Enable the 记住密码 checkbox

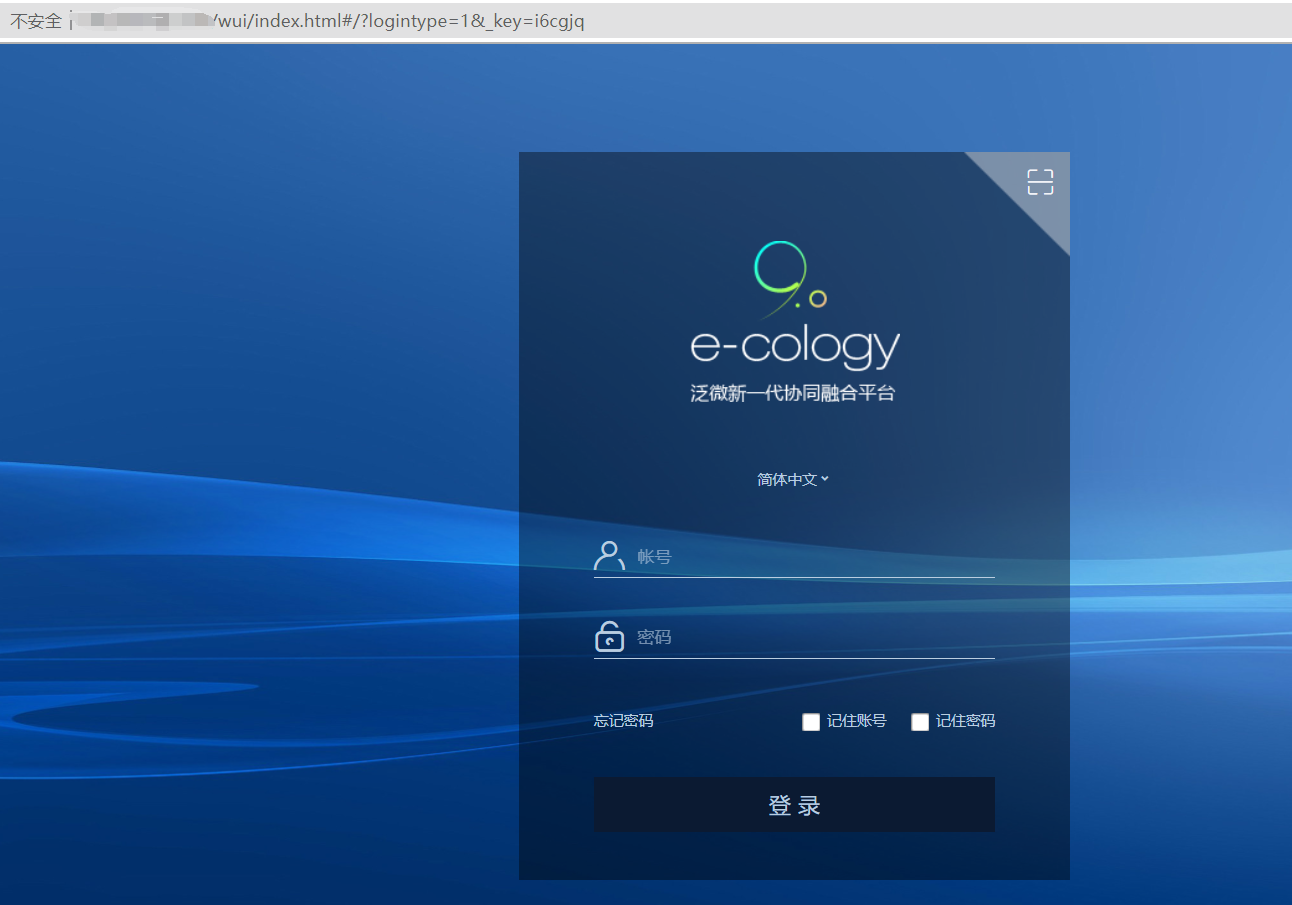coord(920,722)
